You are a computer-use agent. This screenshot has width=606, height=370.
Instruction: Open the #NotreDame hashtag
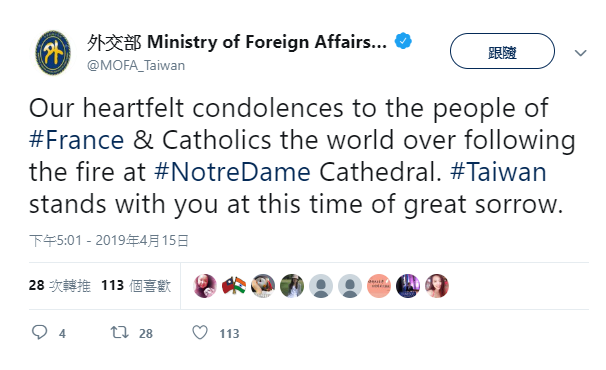click(232, 172)
